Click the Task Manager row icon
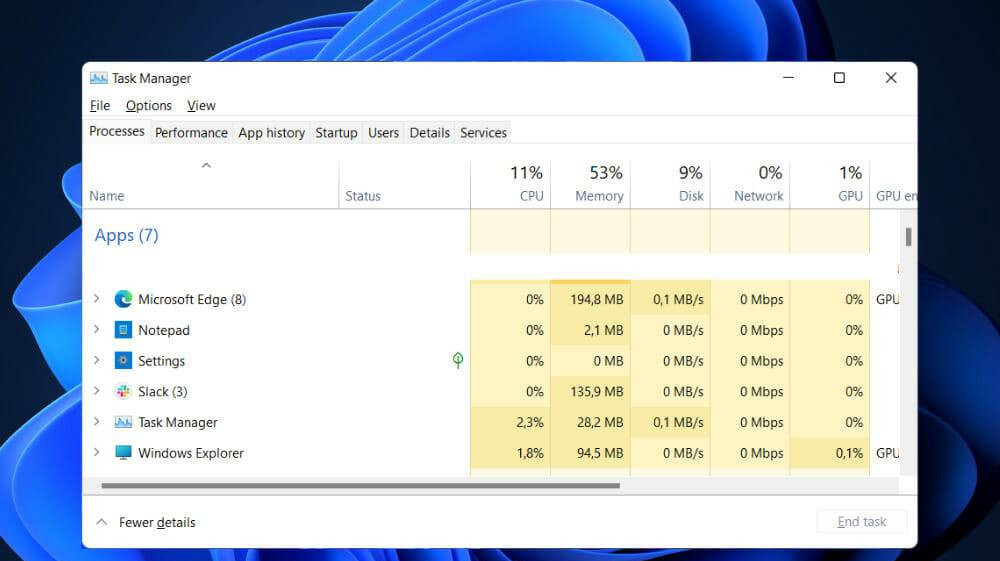Image resolution: width=1000 pixels, height=561 pixels. coord(123,422)
